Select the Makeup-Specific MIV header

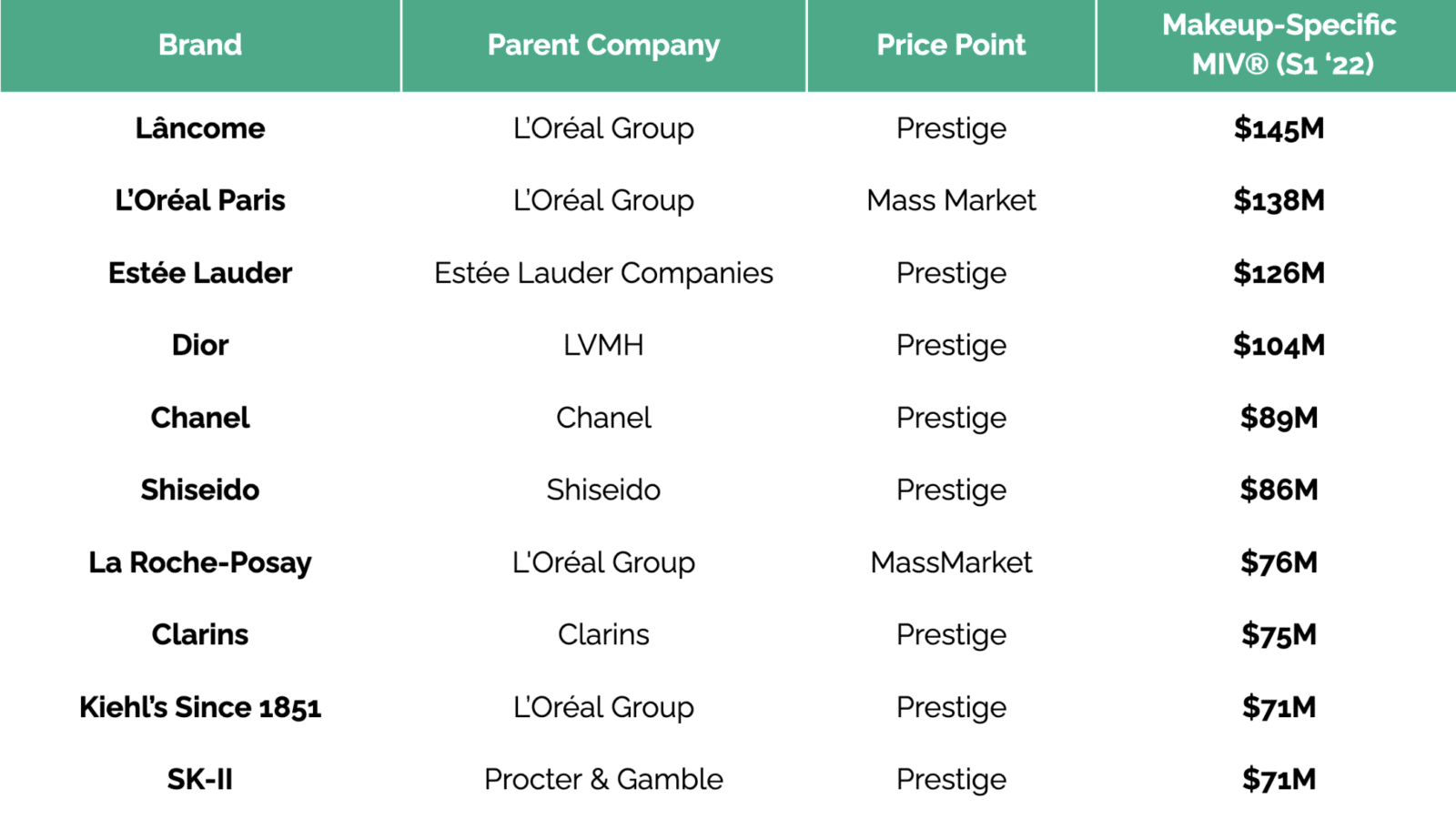click(1279, 45)
